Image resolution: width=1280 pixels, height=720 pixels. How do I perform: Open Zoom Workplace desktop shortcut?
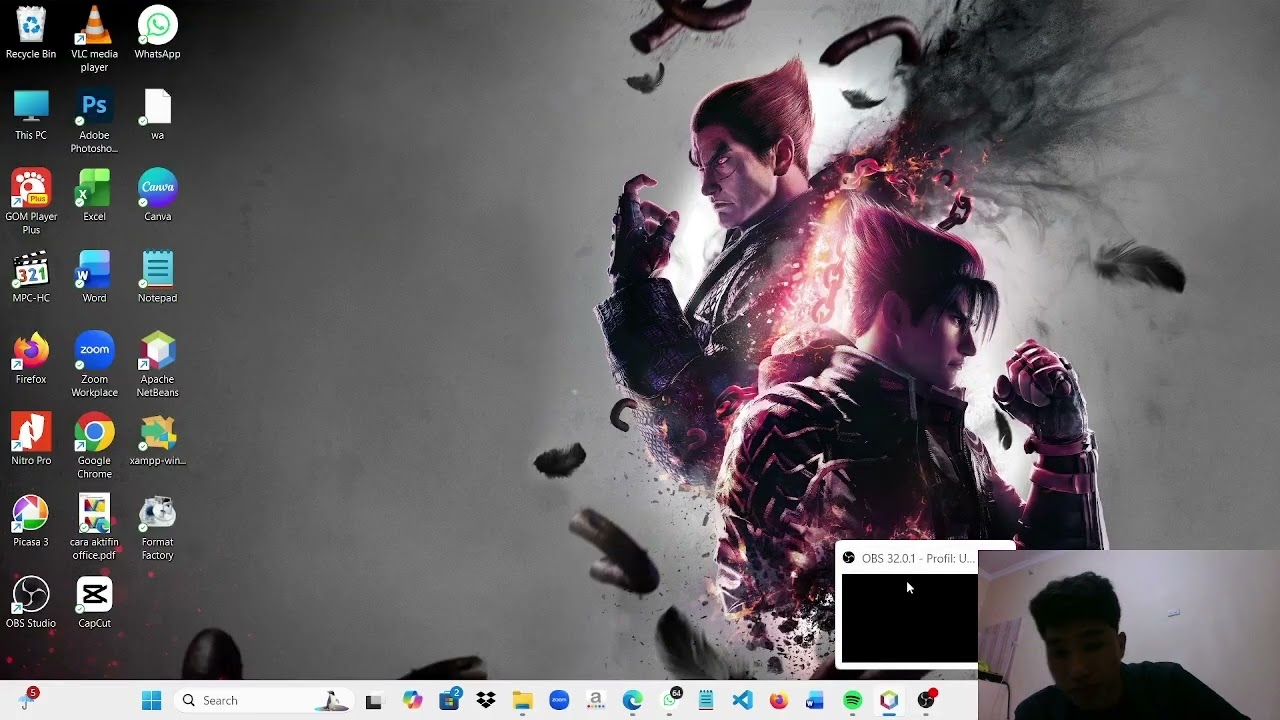click(94, 365)
